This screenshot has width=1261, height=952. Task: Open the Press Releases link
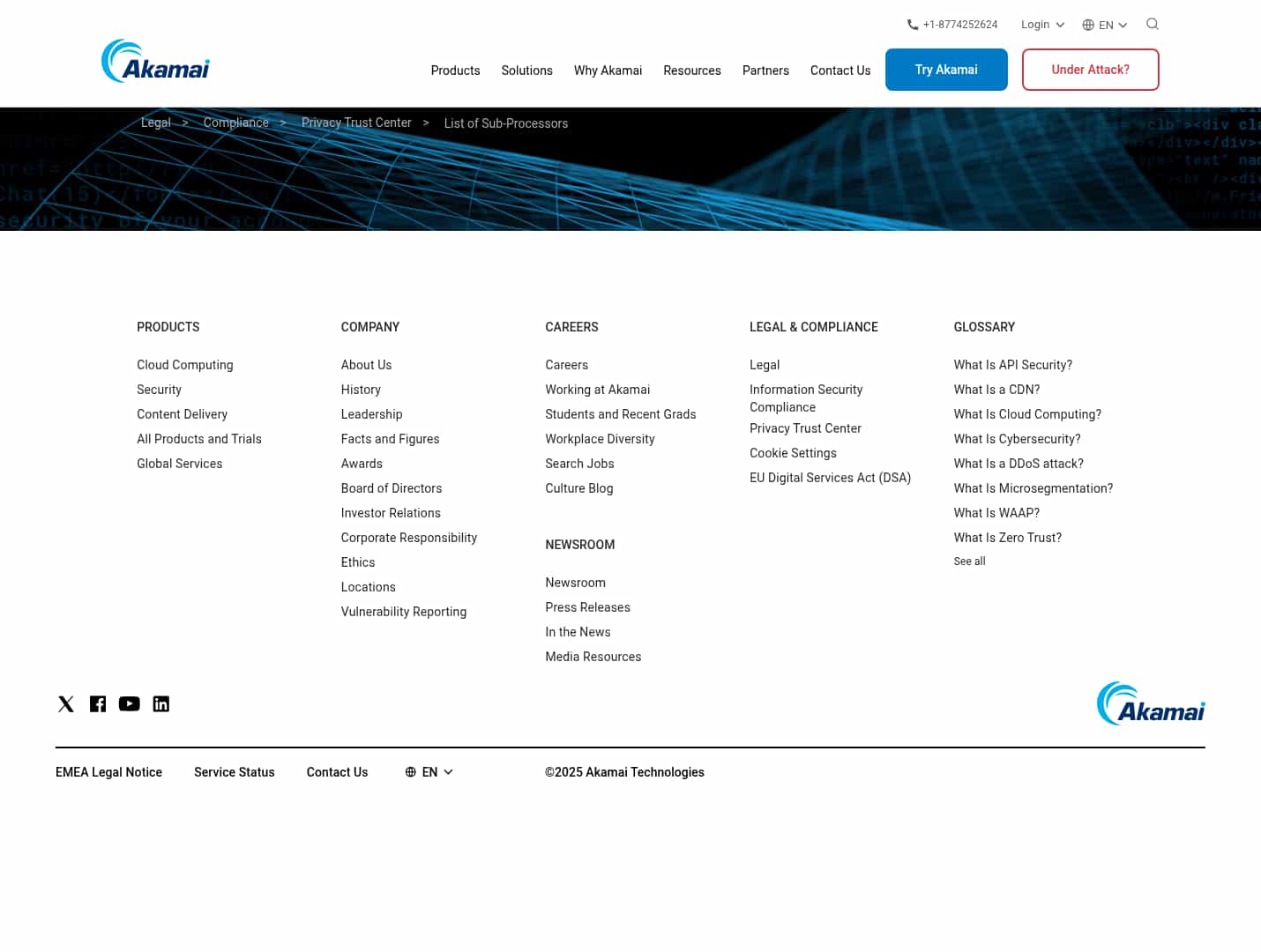588,607
